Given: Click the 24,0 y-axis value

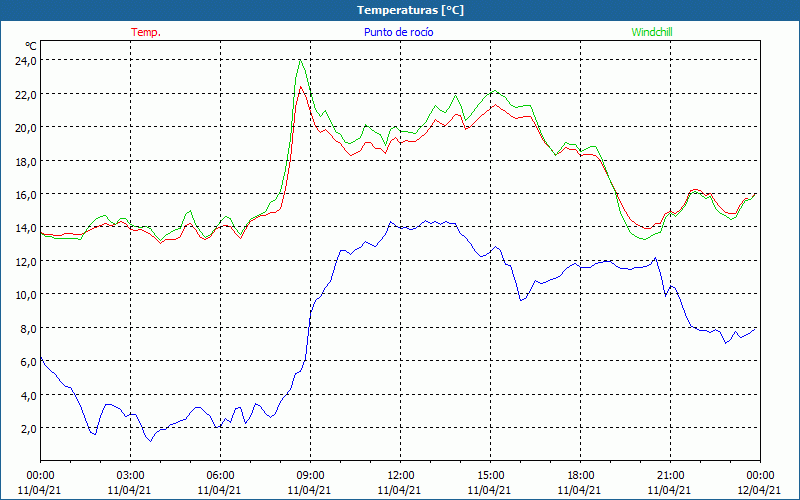Looking at the screenshot, I should point(26,61).
